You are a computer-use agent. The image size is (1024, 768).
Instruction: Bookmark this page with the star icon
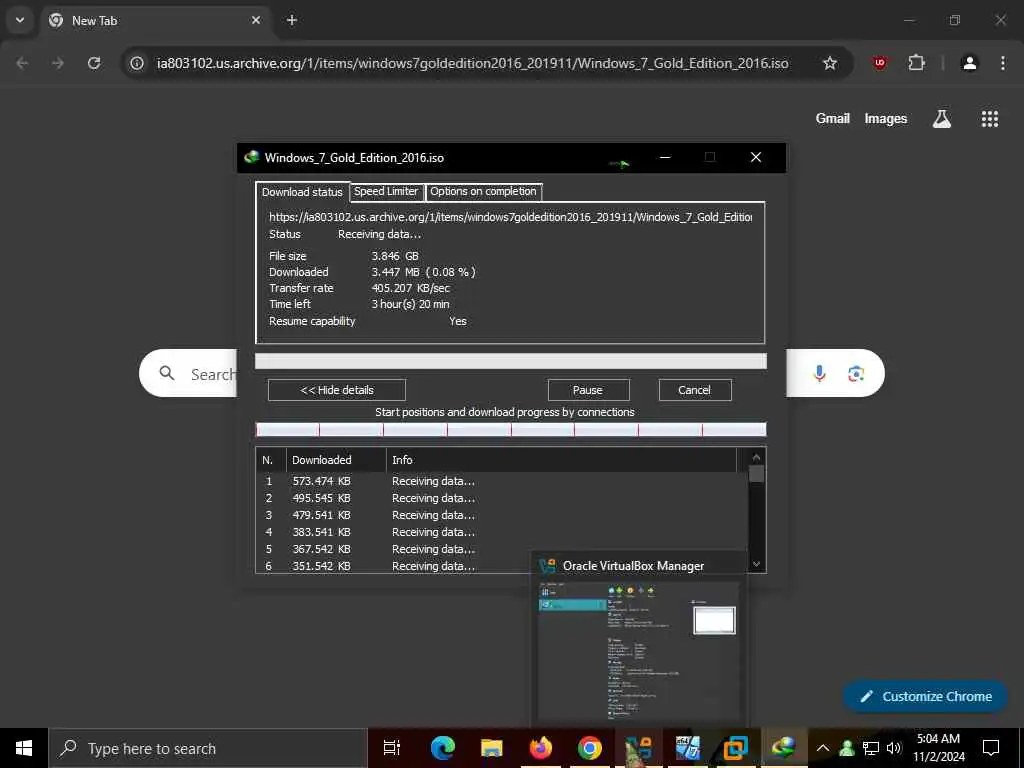pos(829,63)
